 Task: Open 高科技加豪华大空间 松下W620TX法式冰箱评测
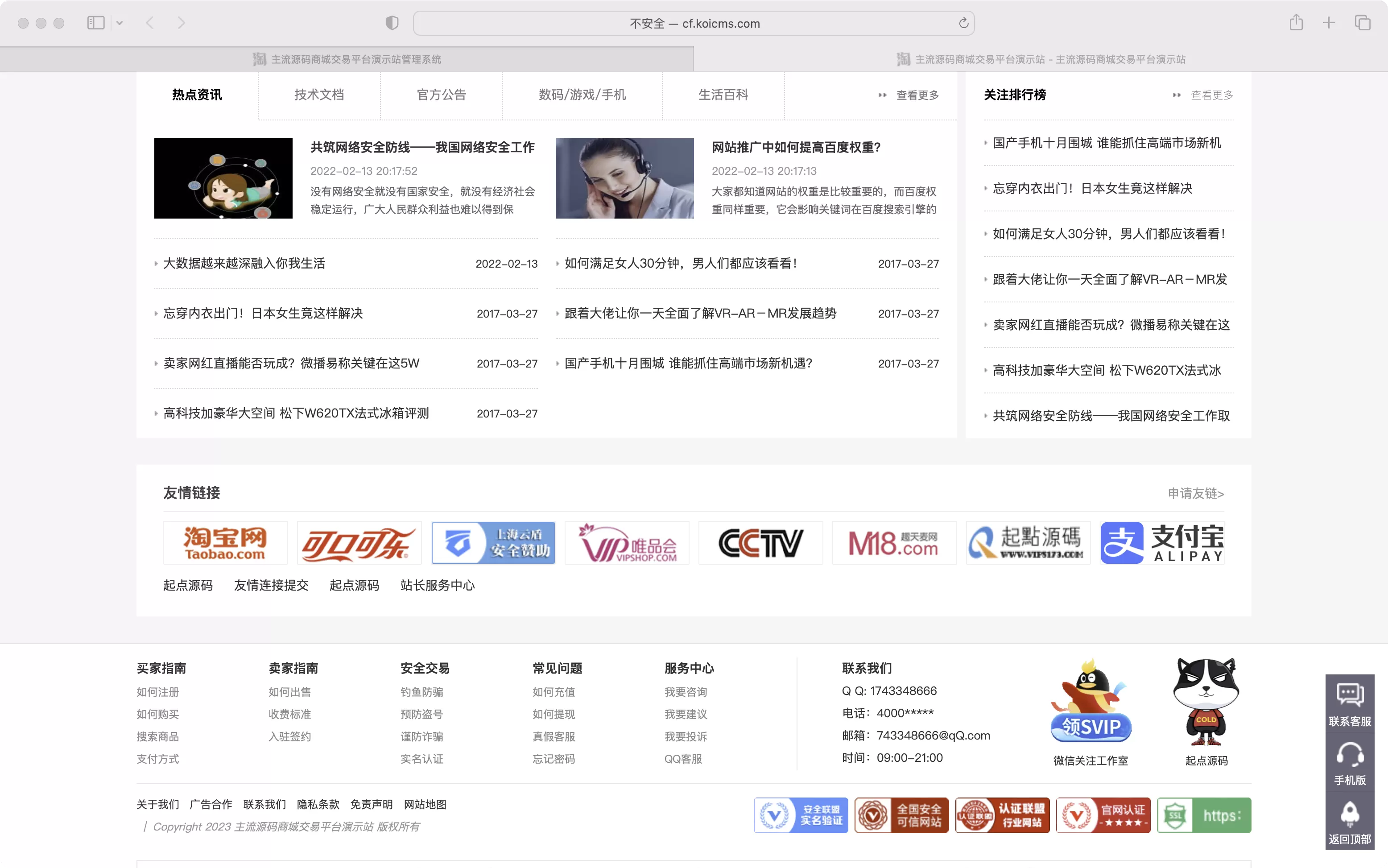pos(296,413)
